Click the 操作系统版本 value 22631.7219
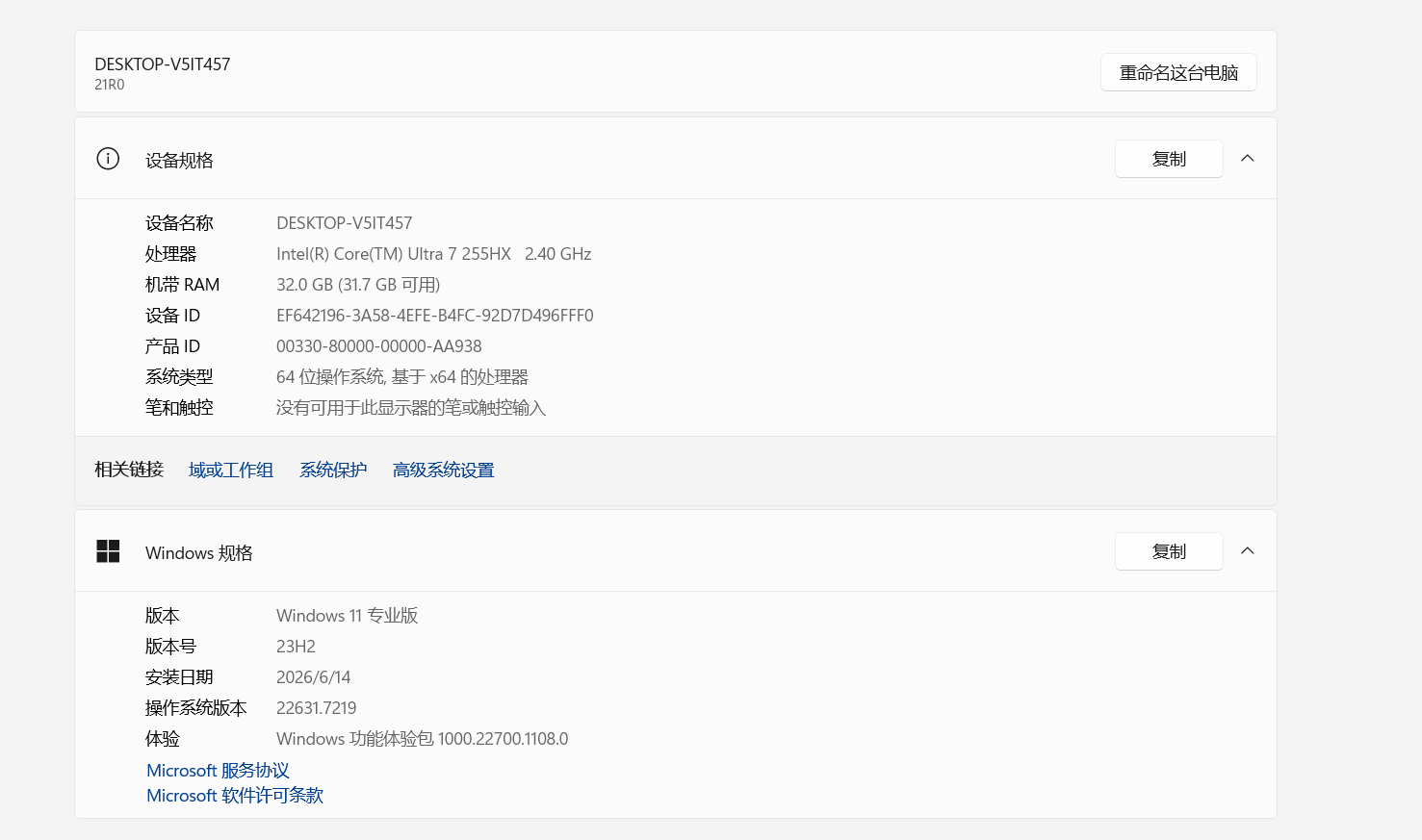Viewport: 1422px width, 840px height. 317,708
